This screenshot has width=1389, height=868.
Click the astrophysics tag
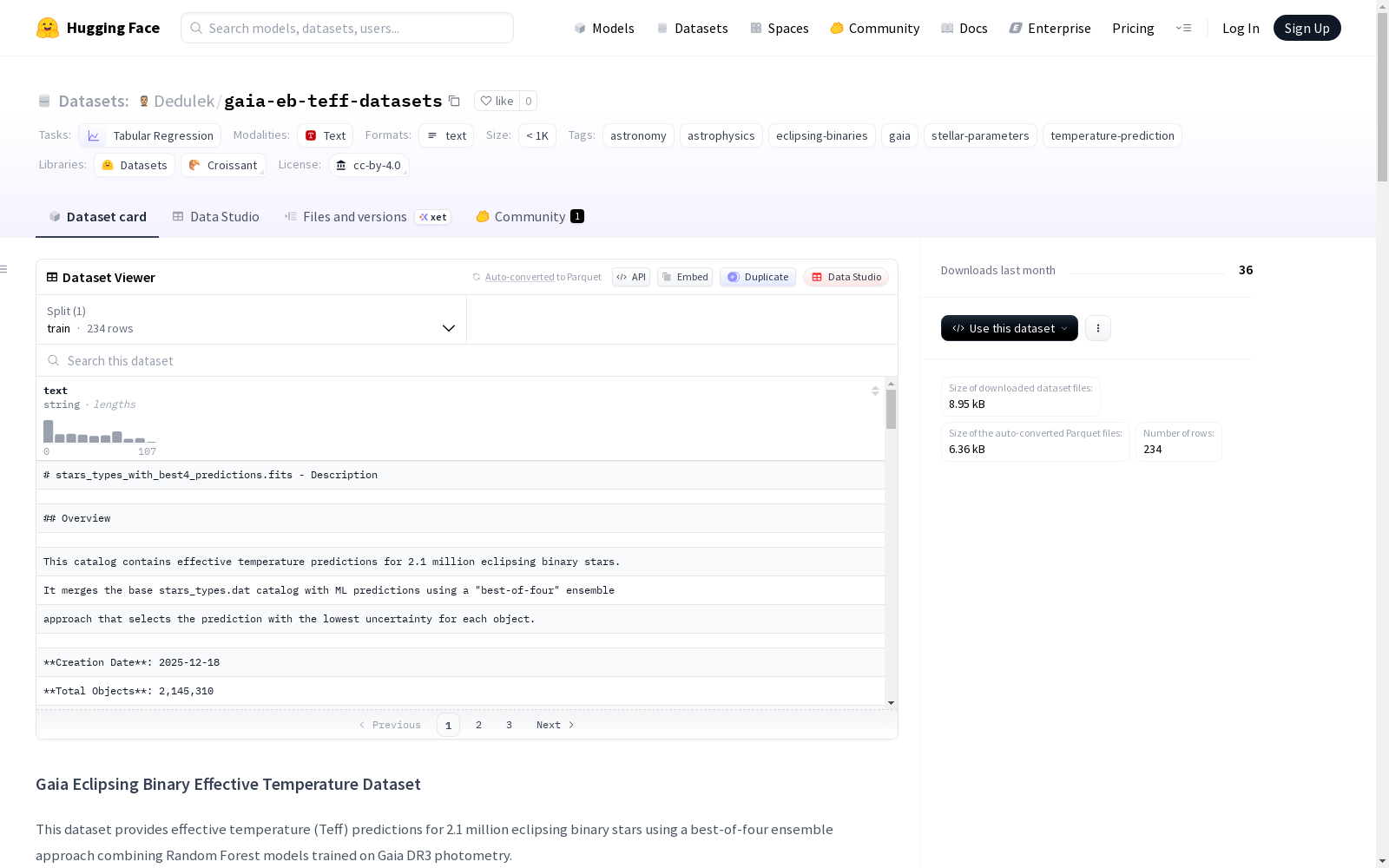pos(721,135)
